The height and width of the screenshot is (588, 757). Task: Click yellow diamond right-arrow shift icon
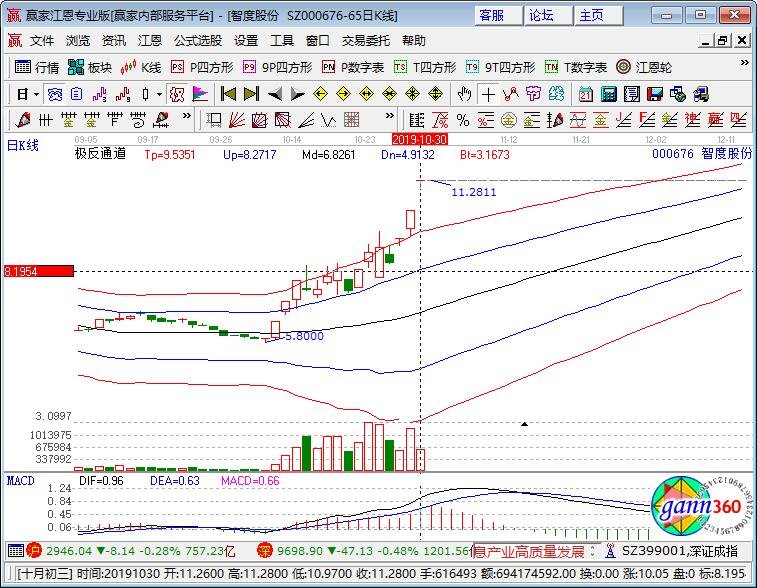click(x=343, y=94)
